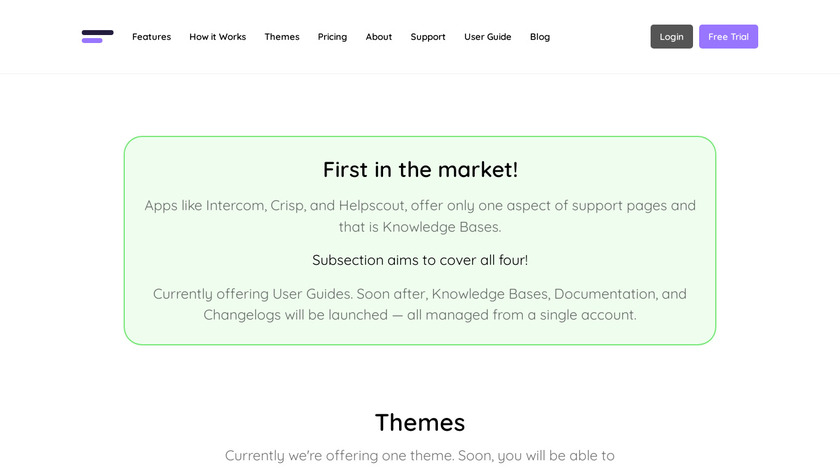Open the Pricing page

pyautogui.click(x=332, y=37)
